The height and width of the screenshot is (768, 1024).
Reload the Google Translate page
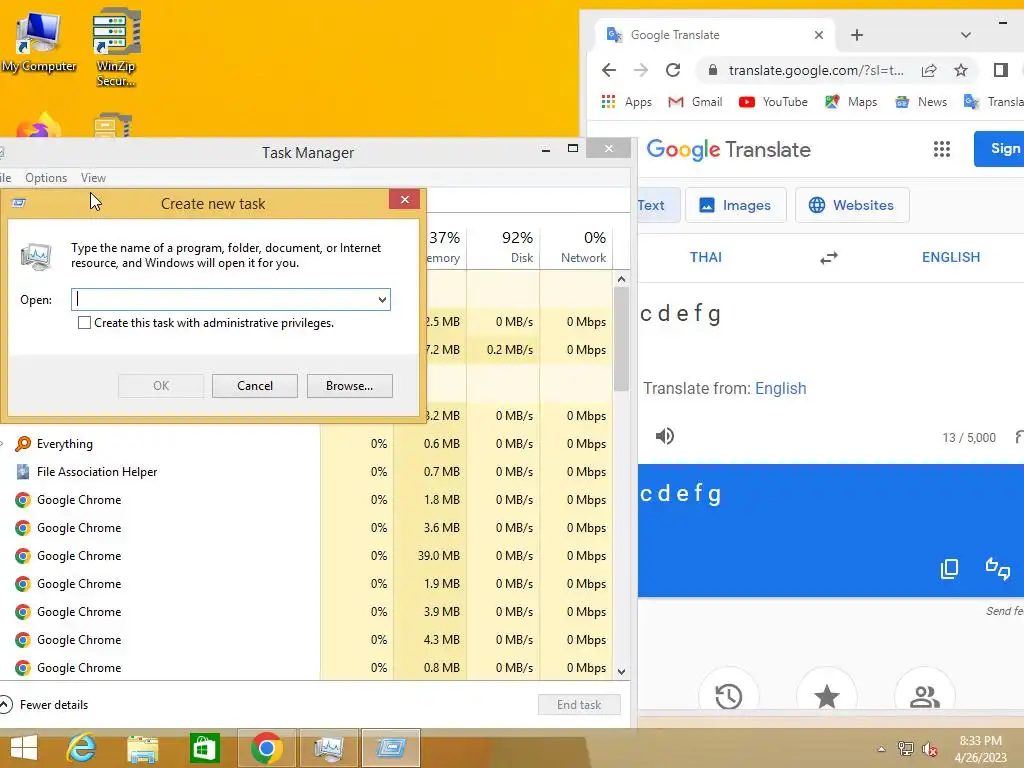[x=673, y=70]
